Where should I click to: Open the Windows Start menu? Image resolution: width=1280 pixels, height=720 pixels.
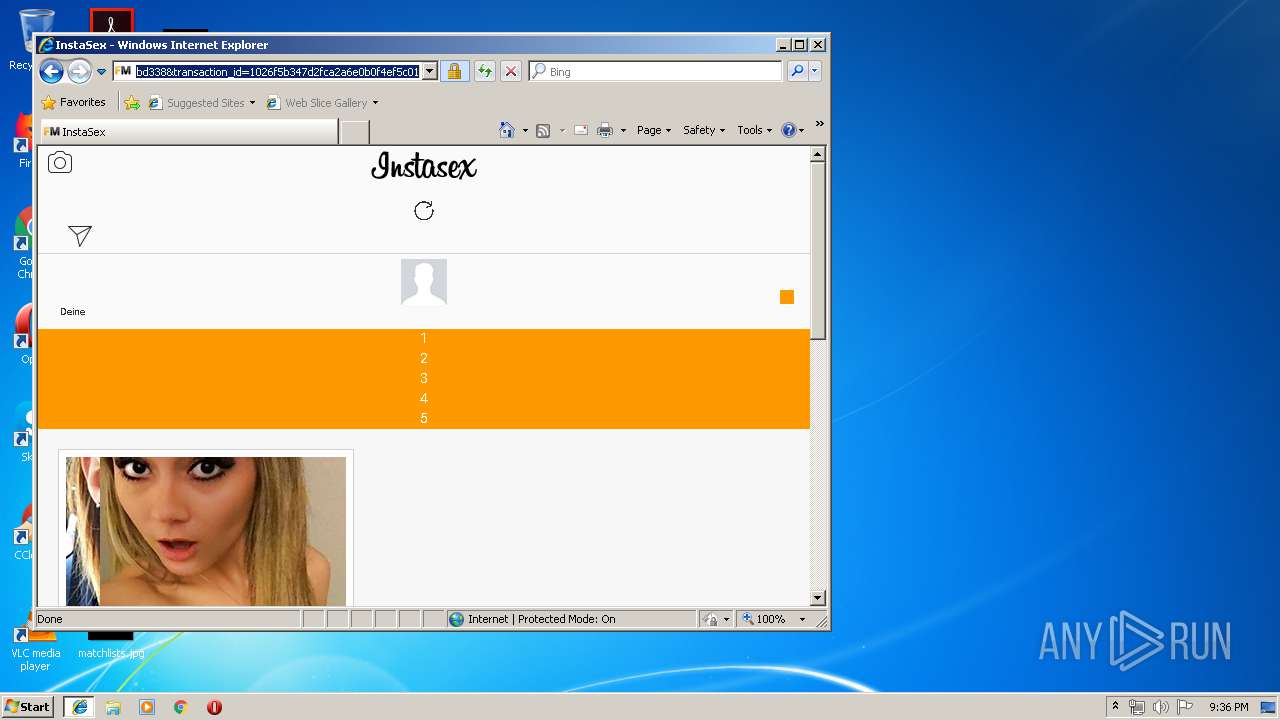click(28, 706)
